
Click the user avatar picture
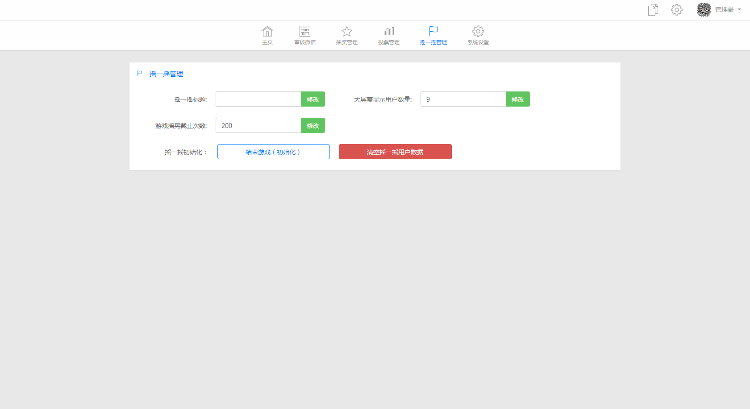(x=704, y=10)
